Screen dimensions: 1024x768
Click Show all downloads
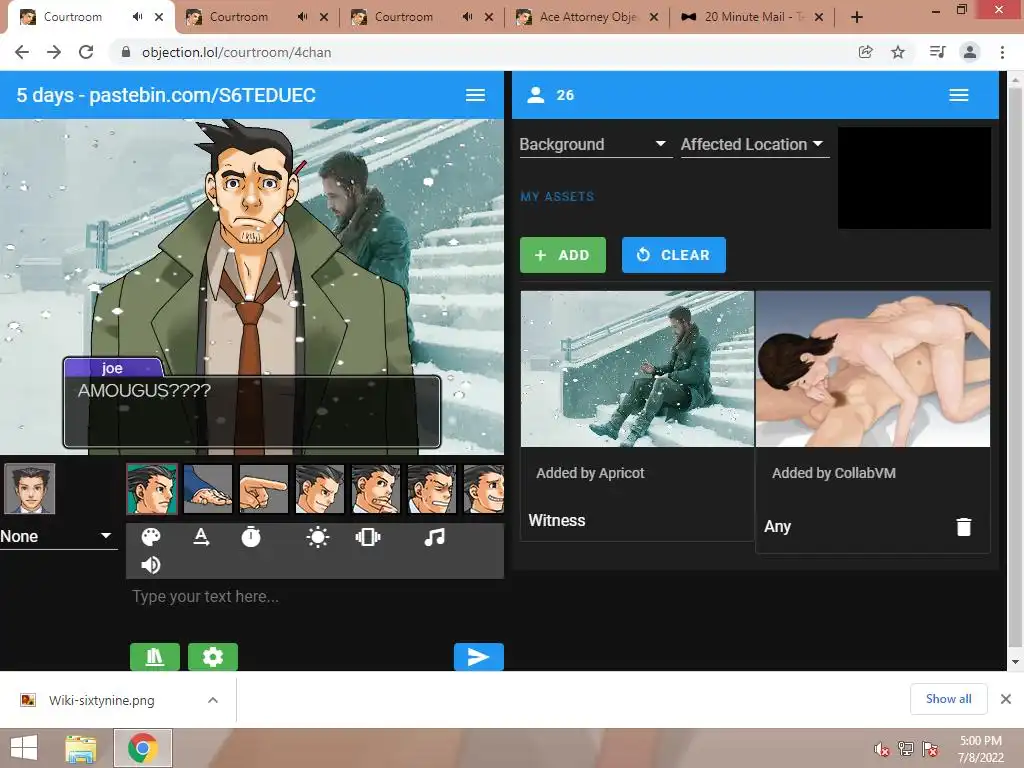click(x=948, y=699)
